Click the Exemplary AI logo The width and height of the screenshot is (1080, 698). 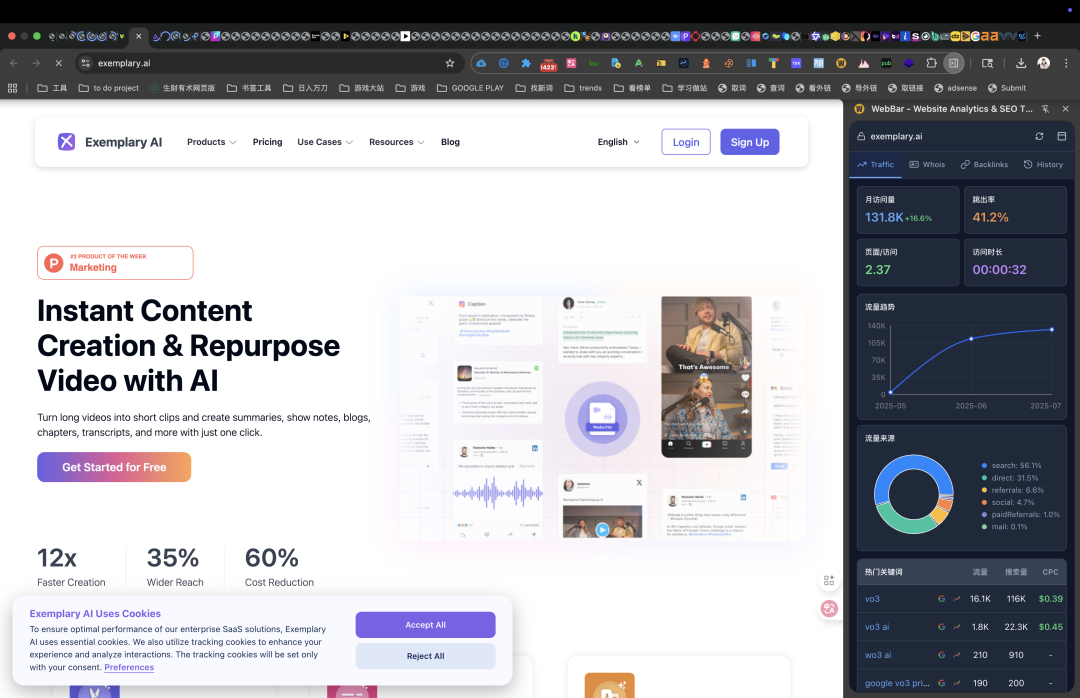point(110,142)
